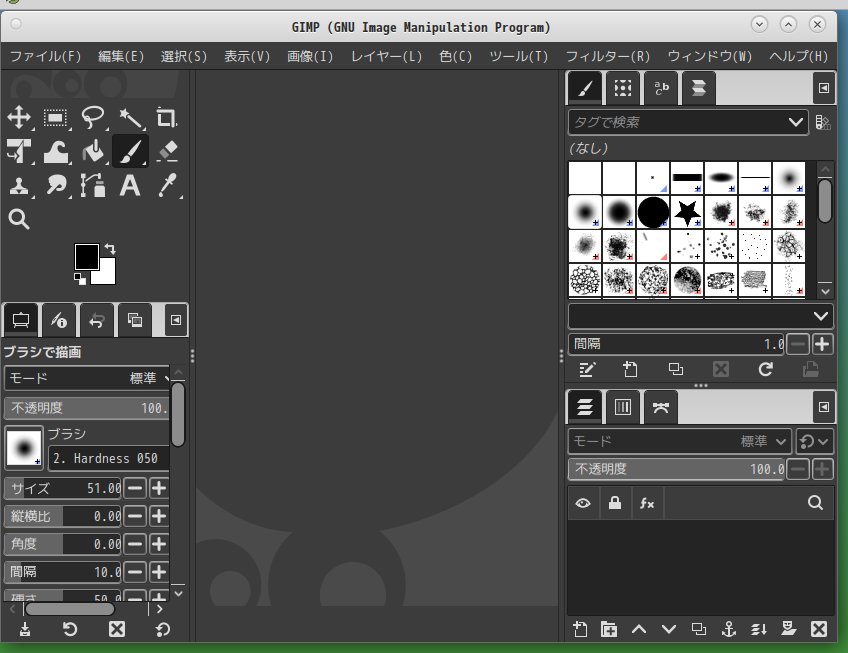This screenshot has height=653, width=848.
Task: Open the paint Mode dropdown in tool options
Action: tap(87, 378)
